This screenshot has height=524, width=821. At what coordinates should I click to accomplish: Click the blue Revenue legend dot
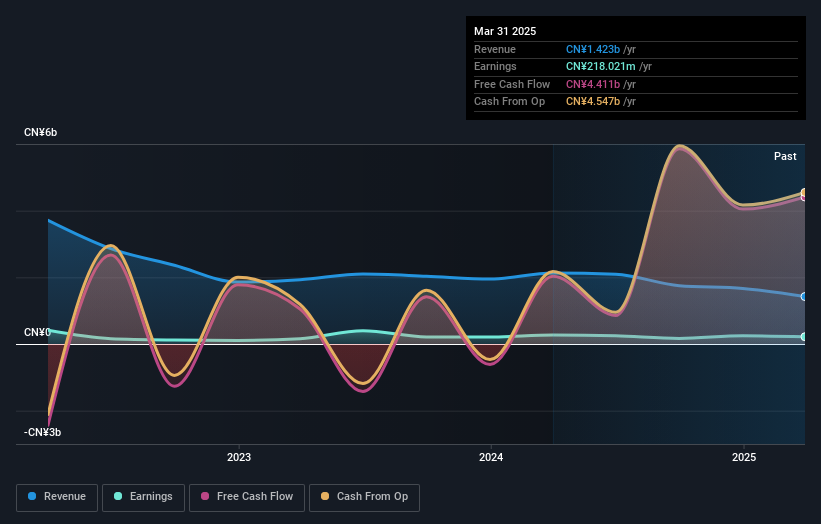click(32, 496)
